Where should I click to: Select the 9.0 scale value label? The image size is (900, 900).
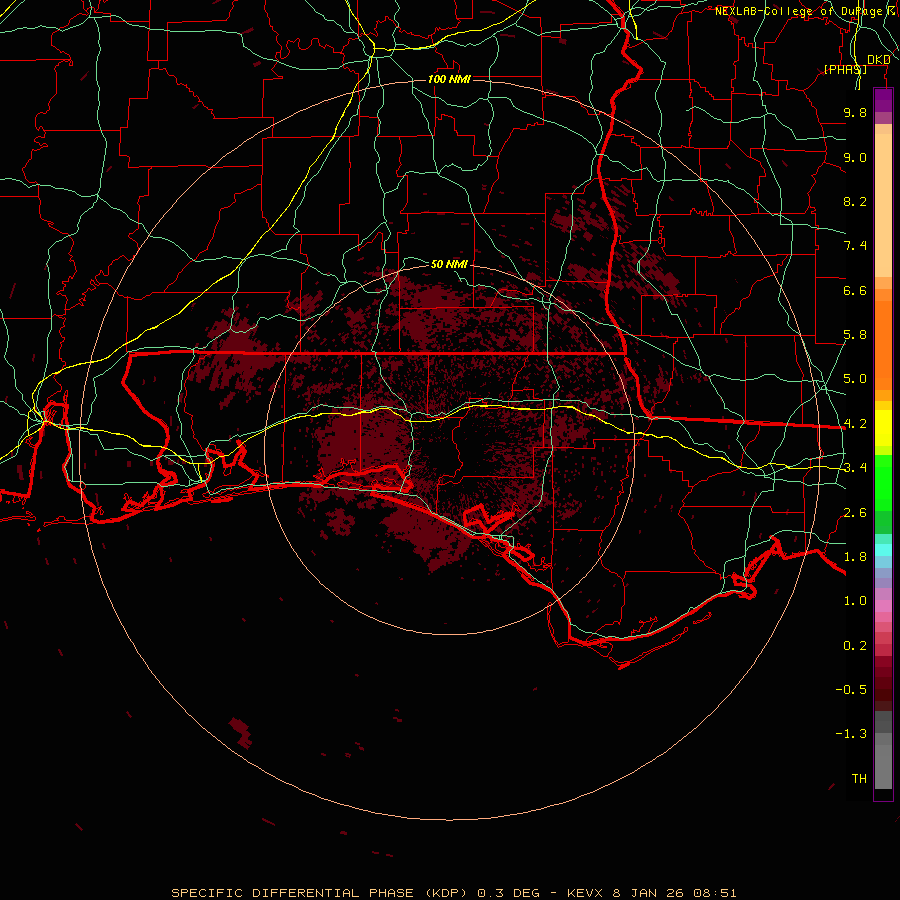point(855,157)
